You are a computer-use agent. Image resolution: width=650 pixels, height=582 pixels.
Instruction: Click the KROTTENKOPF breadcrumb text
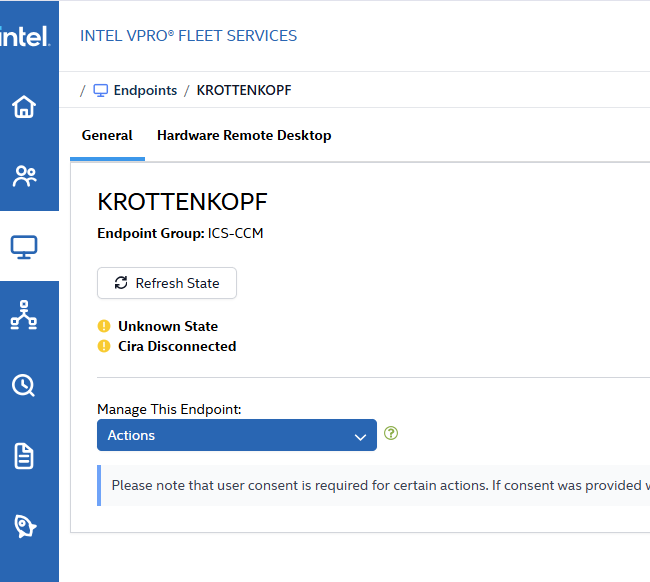tap(244, 90)
